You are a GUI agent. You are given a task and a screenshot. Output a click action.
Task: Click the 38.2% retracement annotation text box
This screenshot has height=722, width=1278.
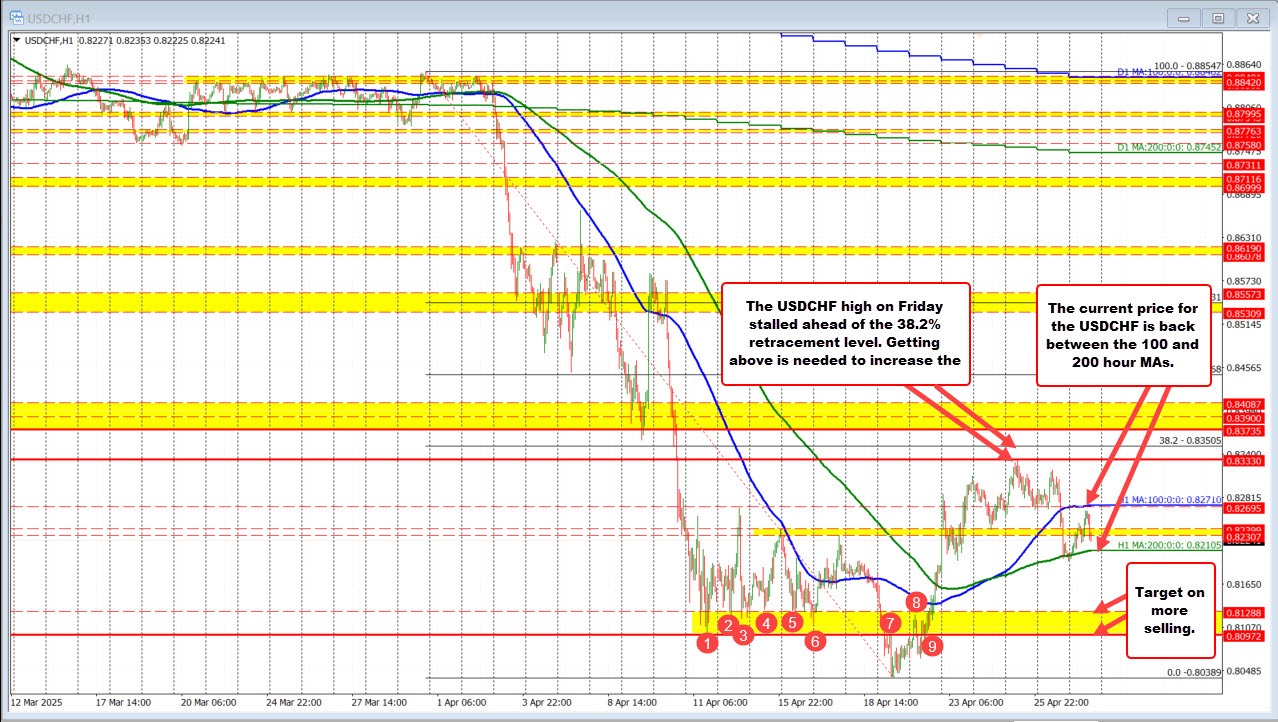[846, 333]
